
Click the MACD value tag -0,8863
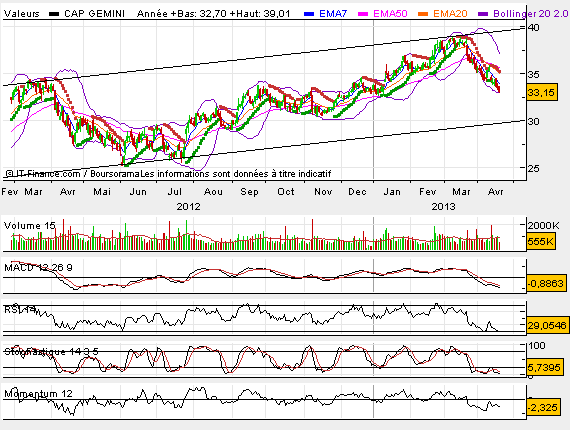tap(546, 283)
